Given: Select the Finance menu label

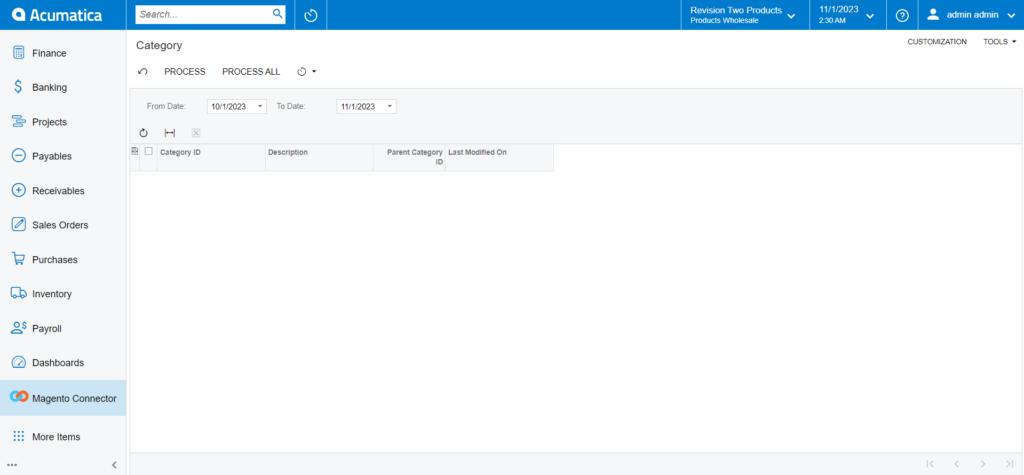Looking at the screenshot, I should point(49,53).
